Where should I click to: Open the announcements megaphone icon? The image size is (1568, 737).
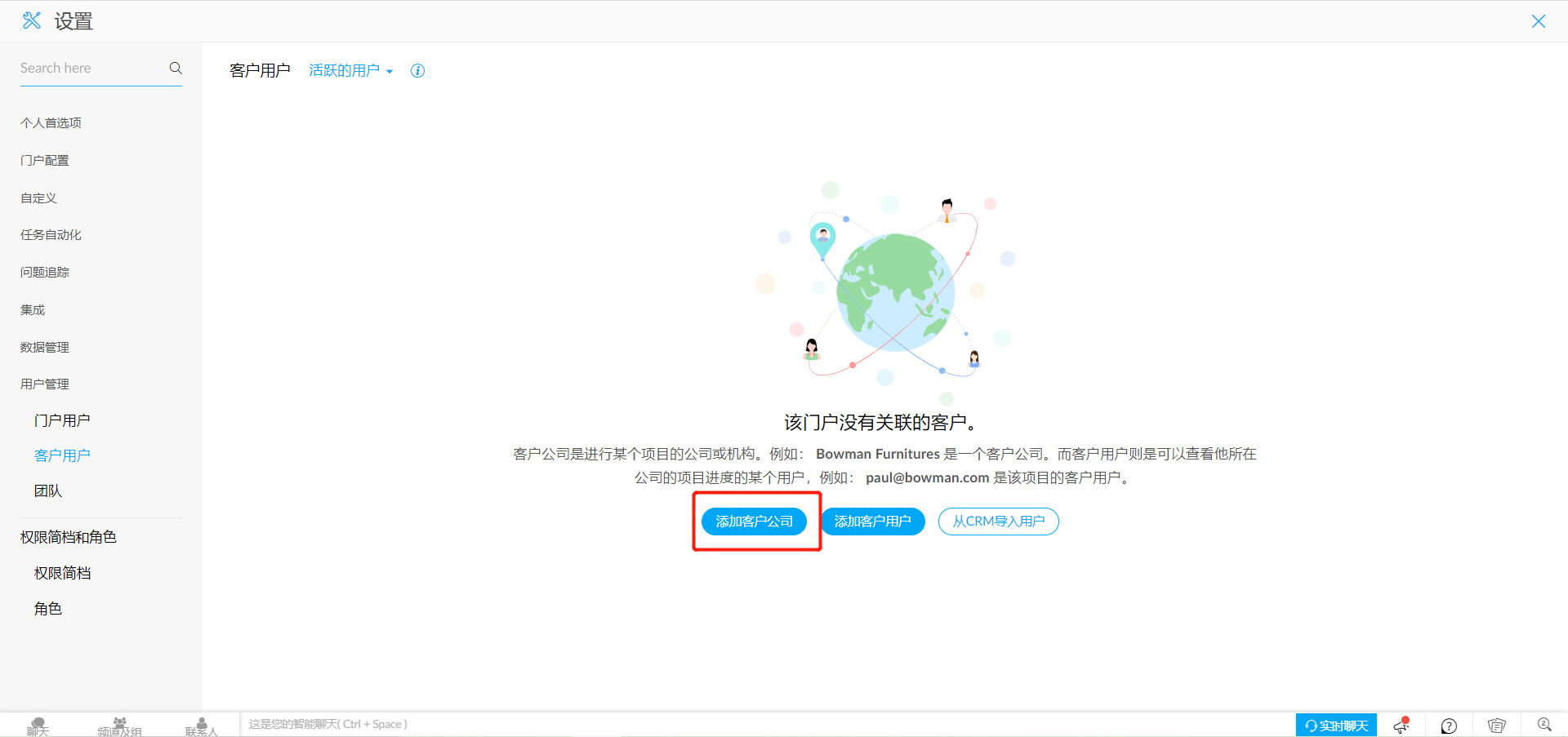[x=1401, y=725]
